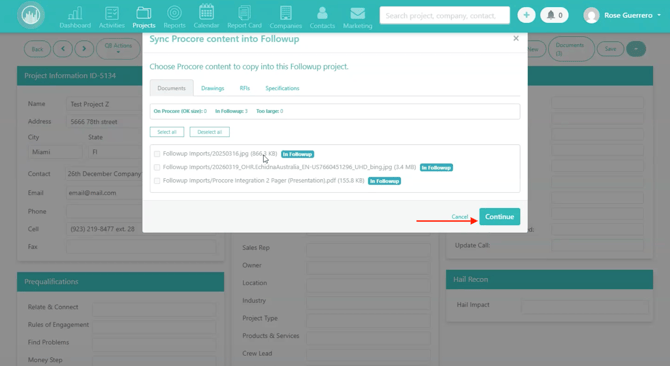Click the Email field
670x366 pixels.
[105, 193]
